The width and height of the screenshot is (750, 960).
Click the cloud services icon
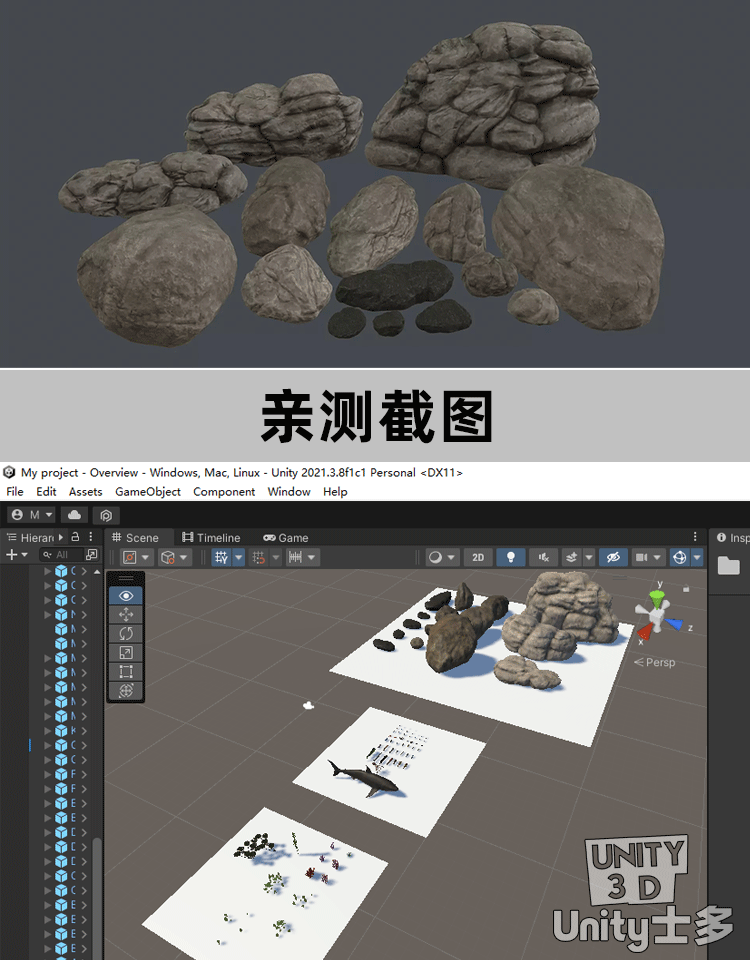(x=74, y=515)
